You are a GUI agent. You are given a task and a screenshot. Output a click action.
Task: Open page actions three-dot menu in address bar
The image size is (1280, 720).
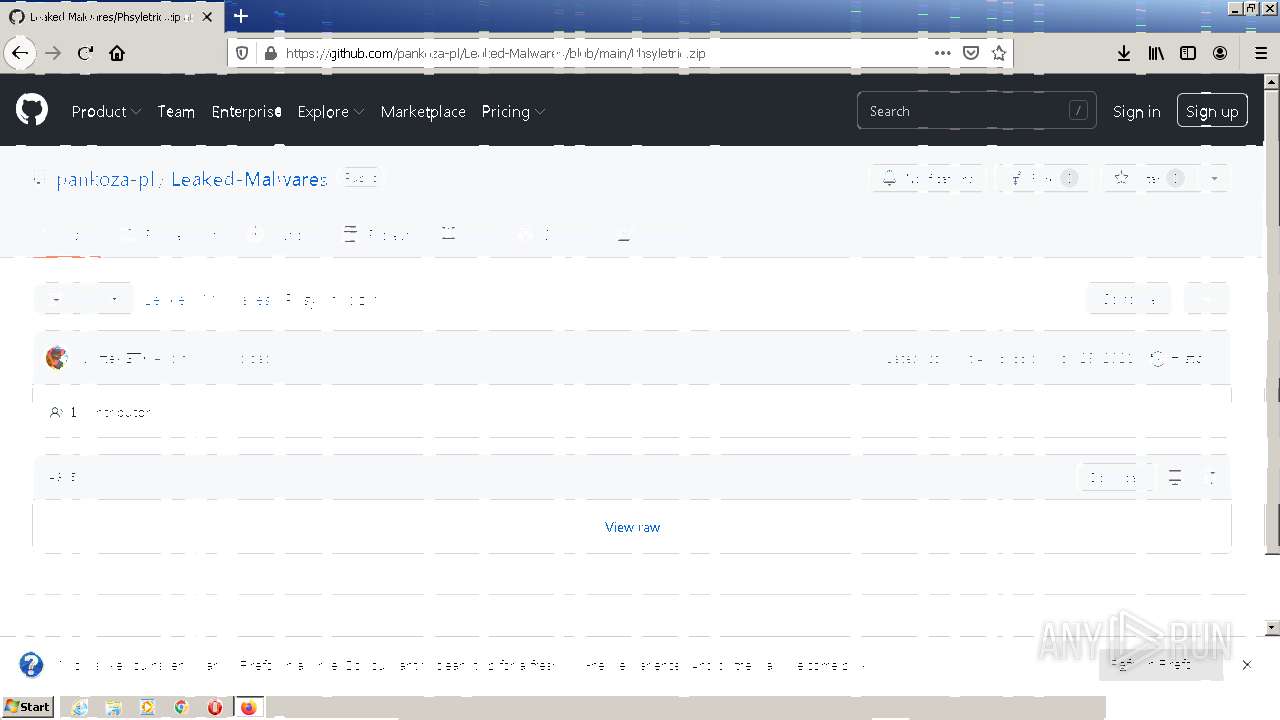pos(943,53)
